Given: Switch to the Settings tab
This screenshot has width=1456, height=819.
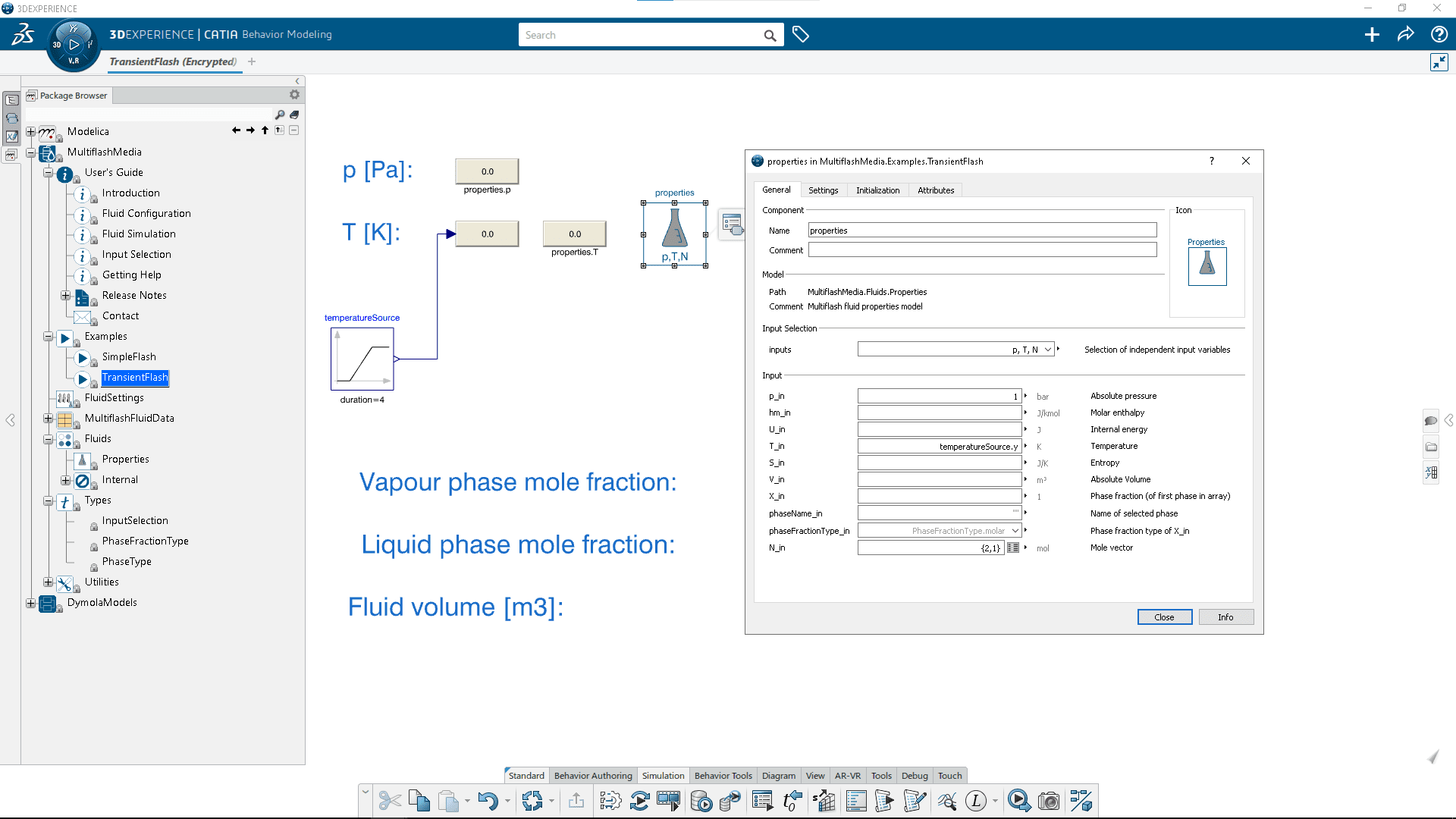Looking at the screenshot, I should tap(823, 189).
